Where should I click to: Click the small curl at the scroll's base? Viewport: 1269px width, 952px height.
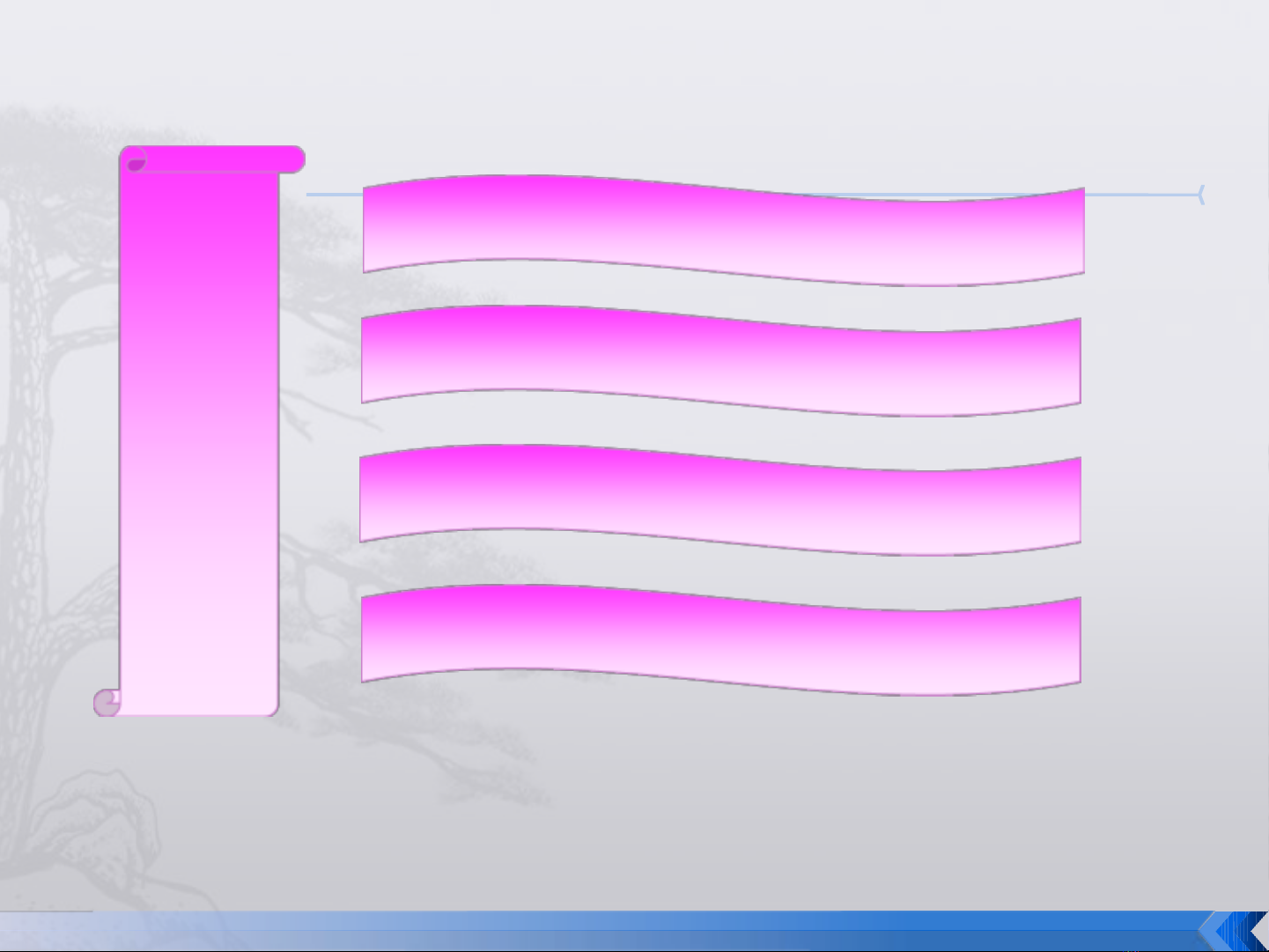[x=107, y=703]
